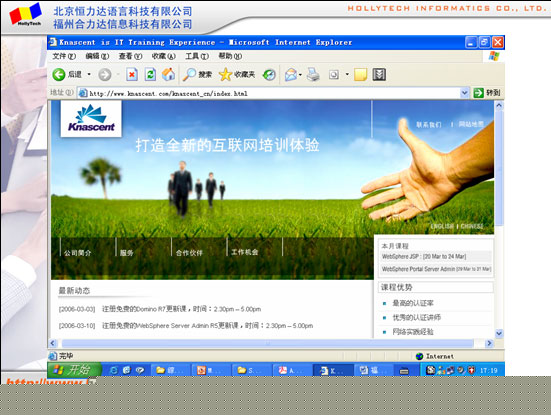Open the Mail envelope icon

tap(291, 74)
